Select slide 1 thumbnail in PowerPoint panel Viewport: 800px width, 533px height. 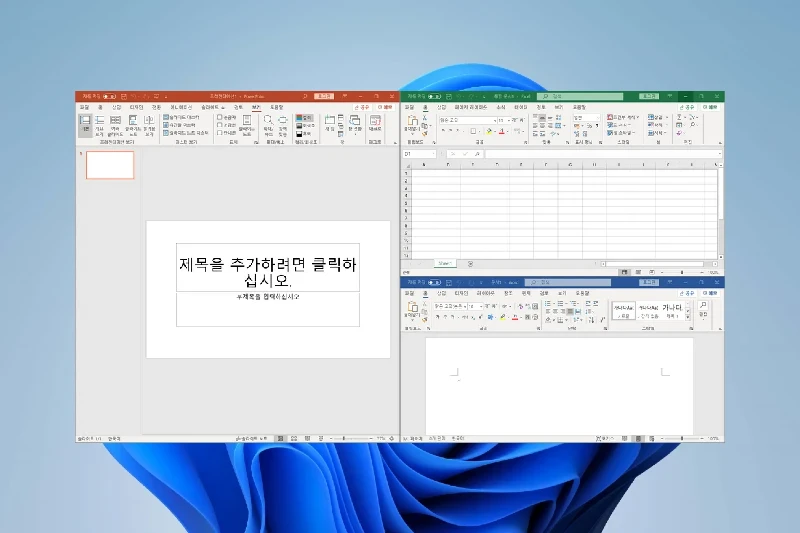[x=110, y=165]
